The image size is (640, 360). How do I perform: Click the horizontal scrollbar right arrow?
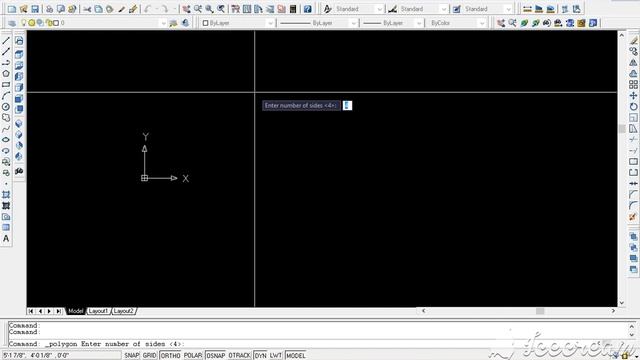tap(613, 311)
